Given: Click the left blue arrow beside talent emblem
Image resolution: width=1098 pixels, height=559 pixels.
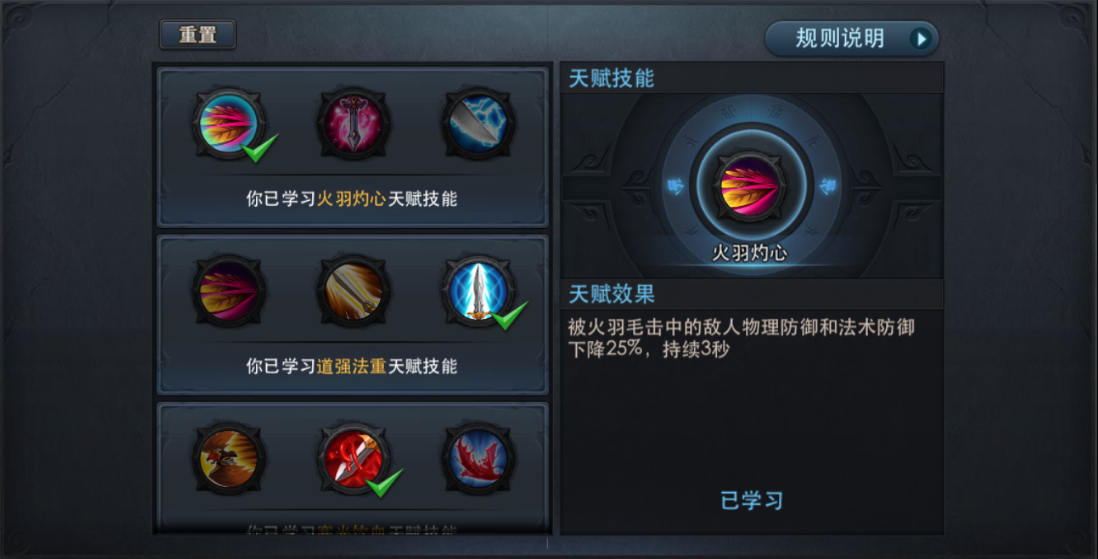Looking at the screenshot, I should coord(675,186).
